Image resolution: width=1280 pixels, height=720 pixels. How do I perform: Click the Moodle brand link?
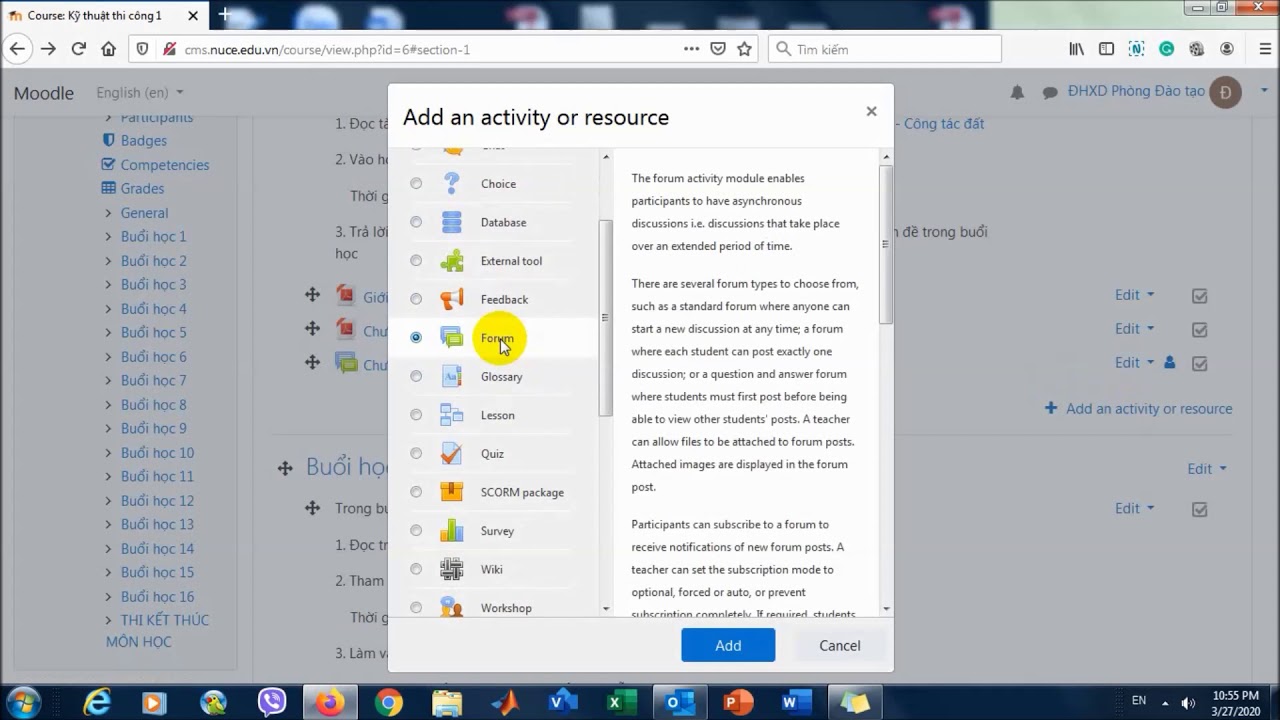pos(44,93)
